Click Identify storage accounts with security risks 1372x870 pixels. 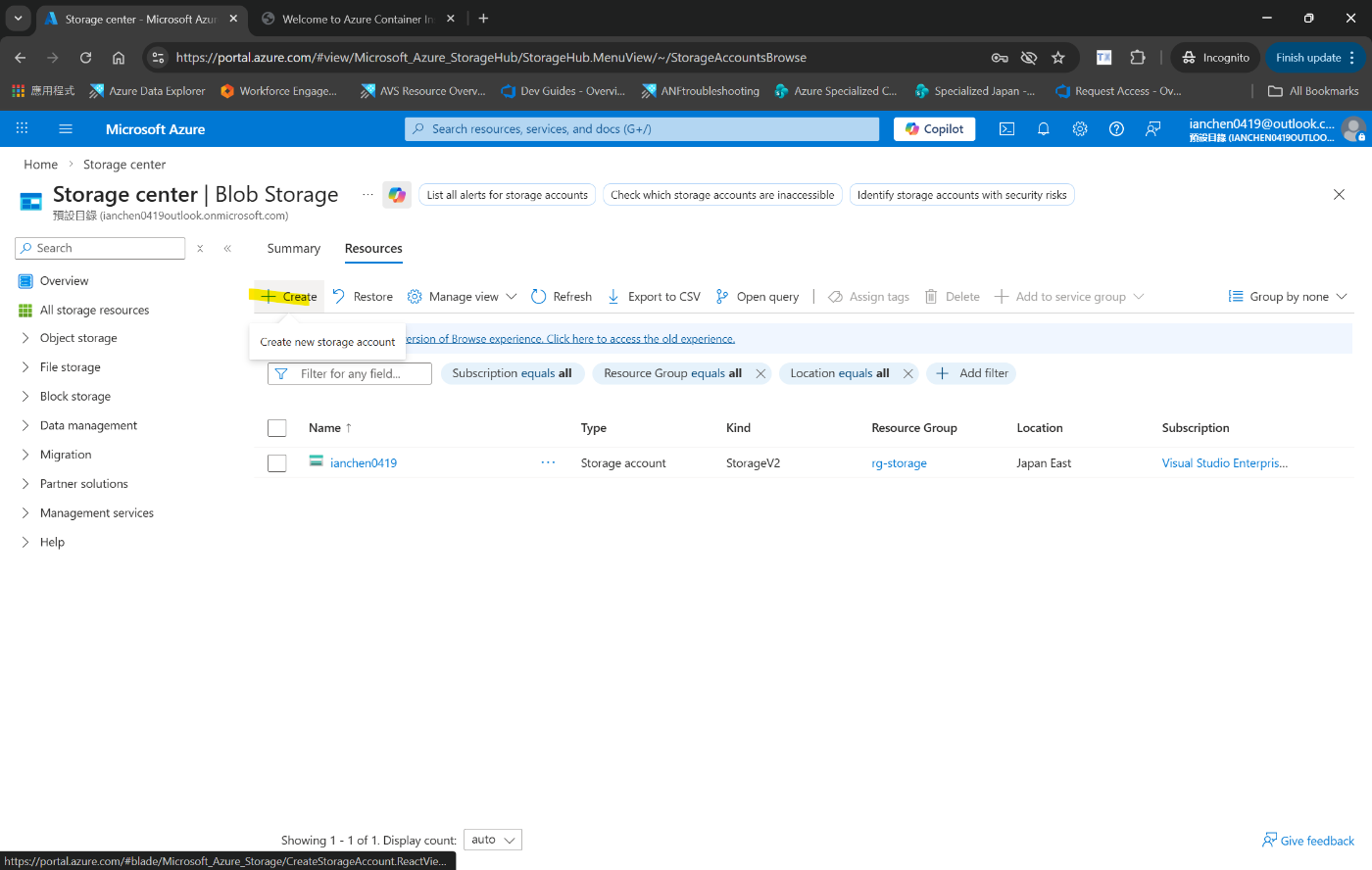coord(962,195)
